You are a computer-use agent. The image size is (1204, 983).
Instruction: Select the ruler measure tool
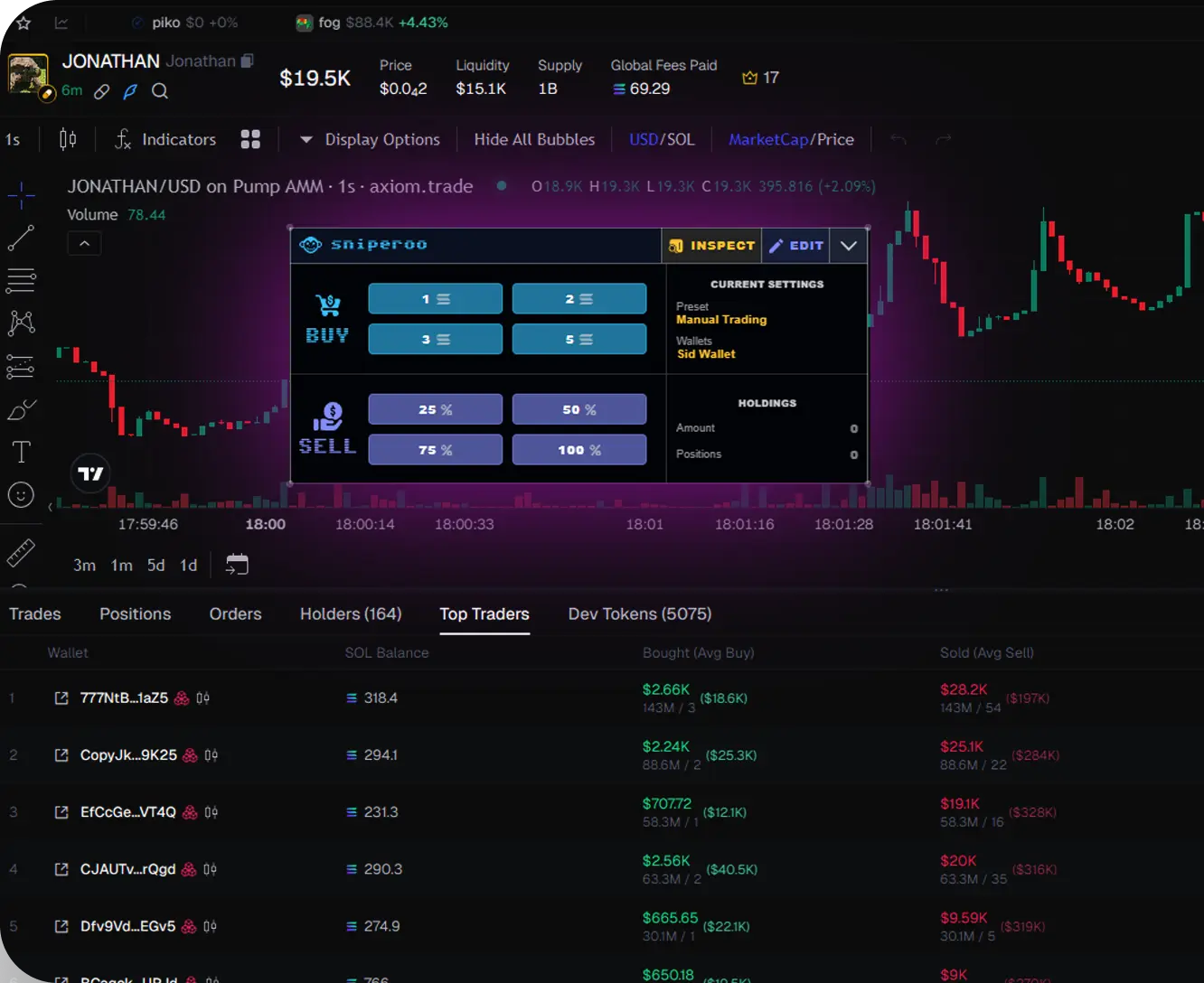click(x=21, y=552)
